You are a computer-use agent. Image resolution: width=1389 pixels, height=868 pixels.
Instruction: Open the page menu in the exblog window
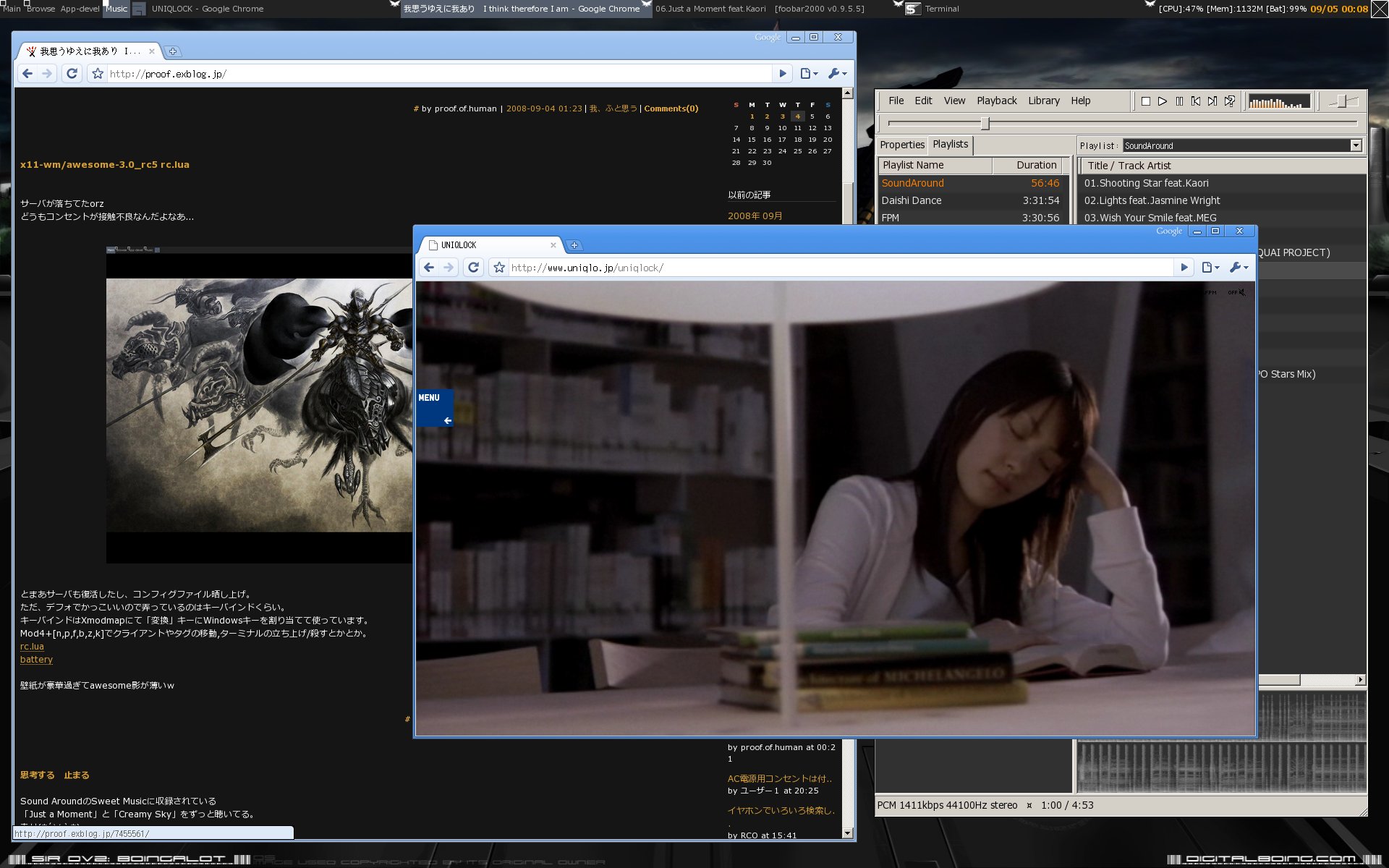coord(809,74)
